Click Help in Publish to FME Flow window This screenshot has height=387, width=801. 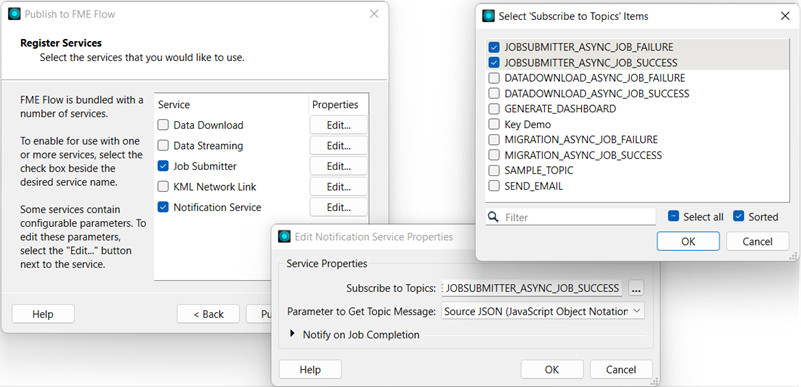point(43,314)
